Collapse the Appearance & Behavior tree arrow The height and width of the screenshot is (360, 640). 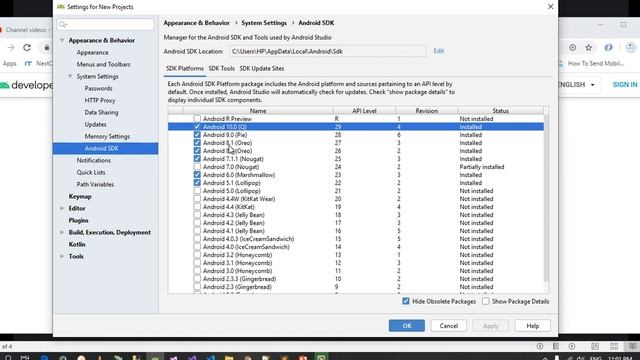[x=62, y=40]
